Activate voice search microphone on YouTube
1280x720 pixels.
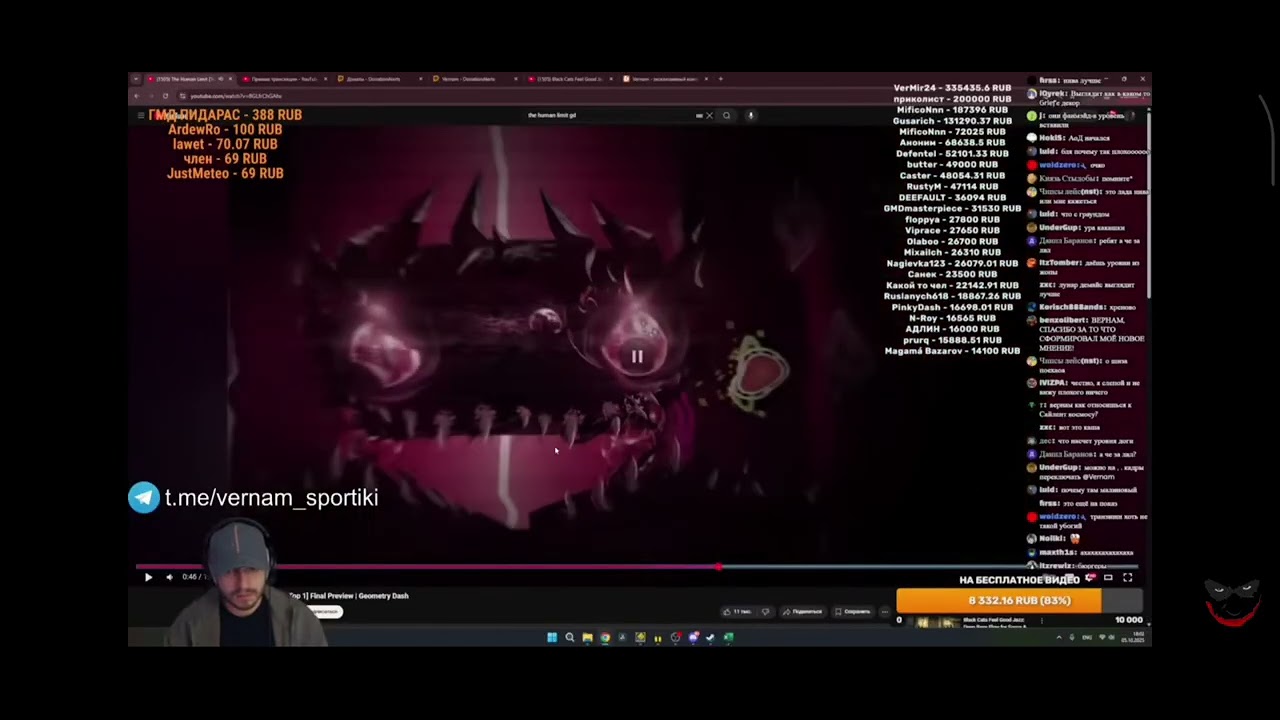[750, 115]
